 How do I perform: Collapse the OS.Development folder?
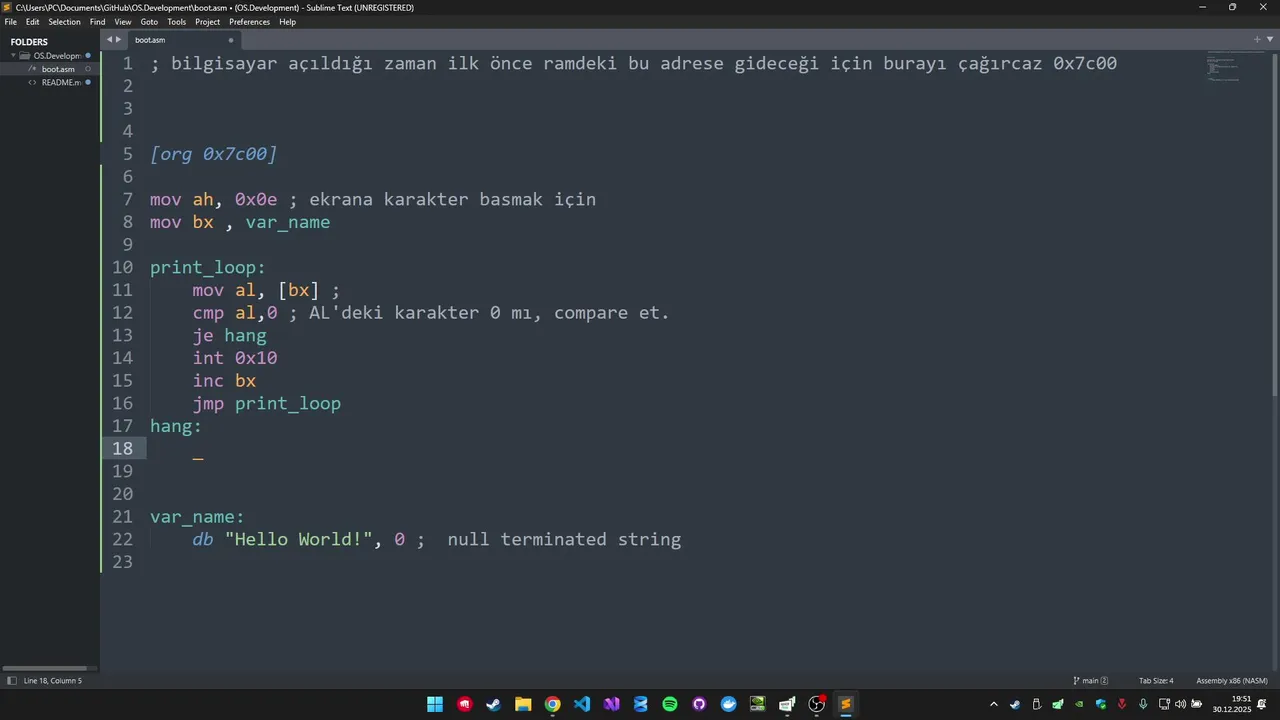click(13, 56)
